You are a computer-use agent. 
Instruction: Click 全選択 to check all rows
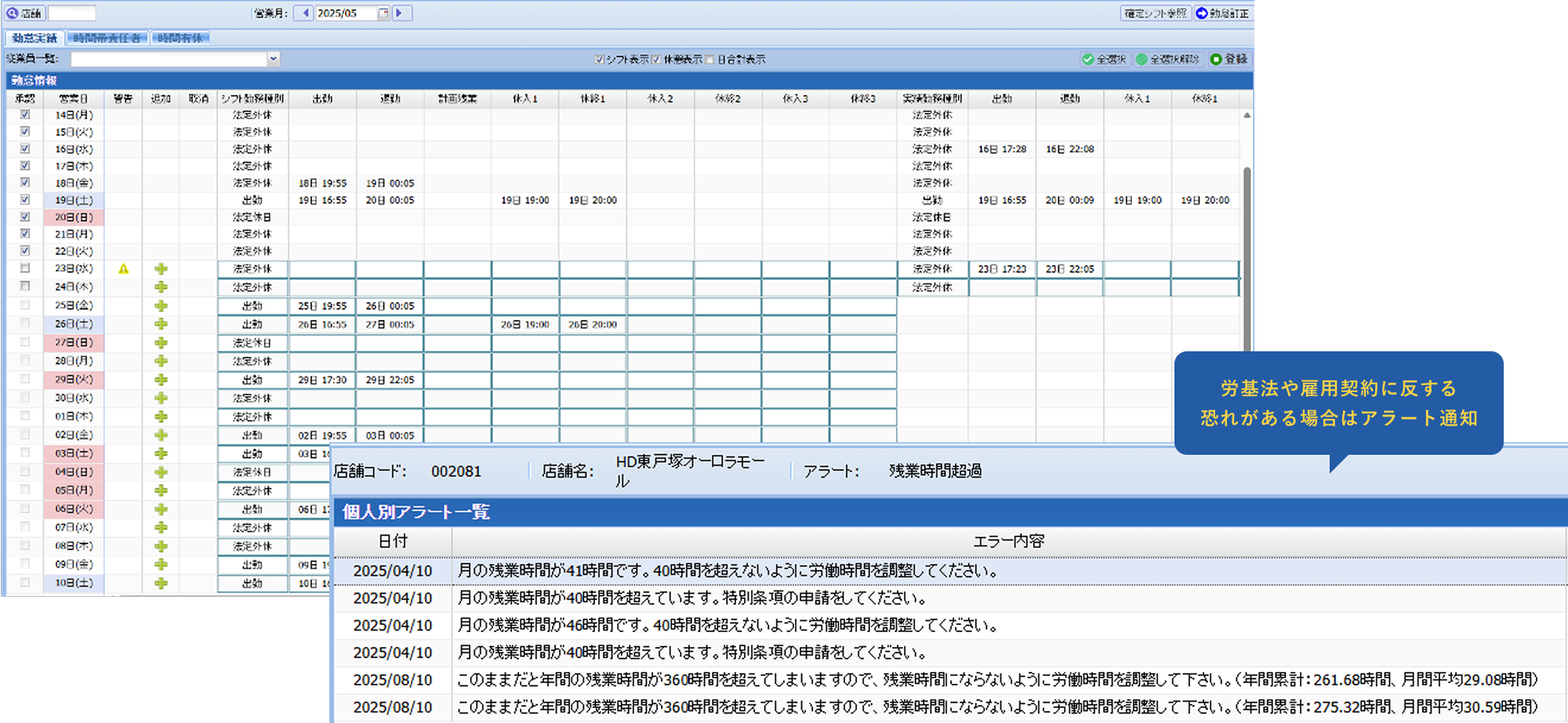(1105, 59)
